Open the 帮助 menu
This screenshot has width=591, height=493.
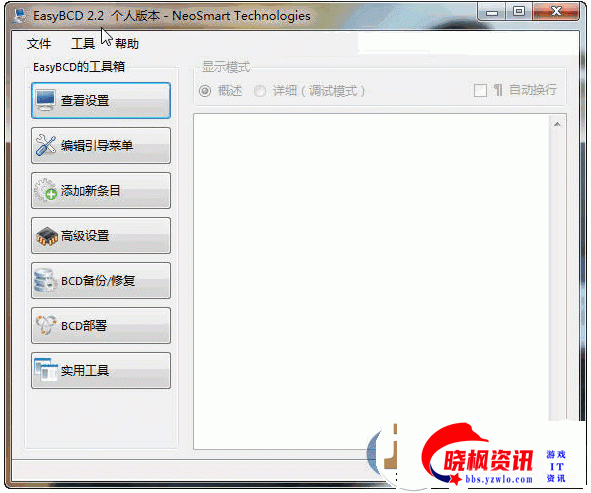[x=127, y=44]
